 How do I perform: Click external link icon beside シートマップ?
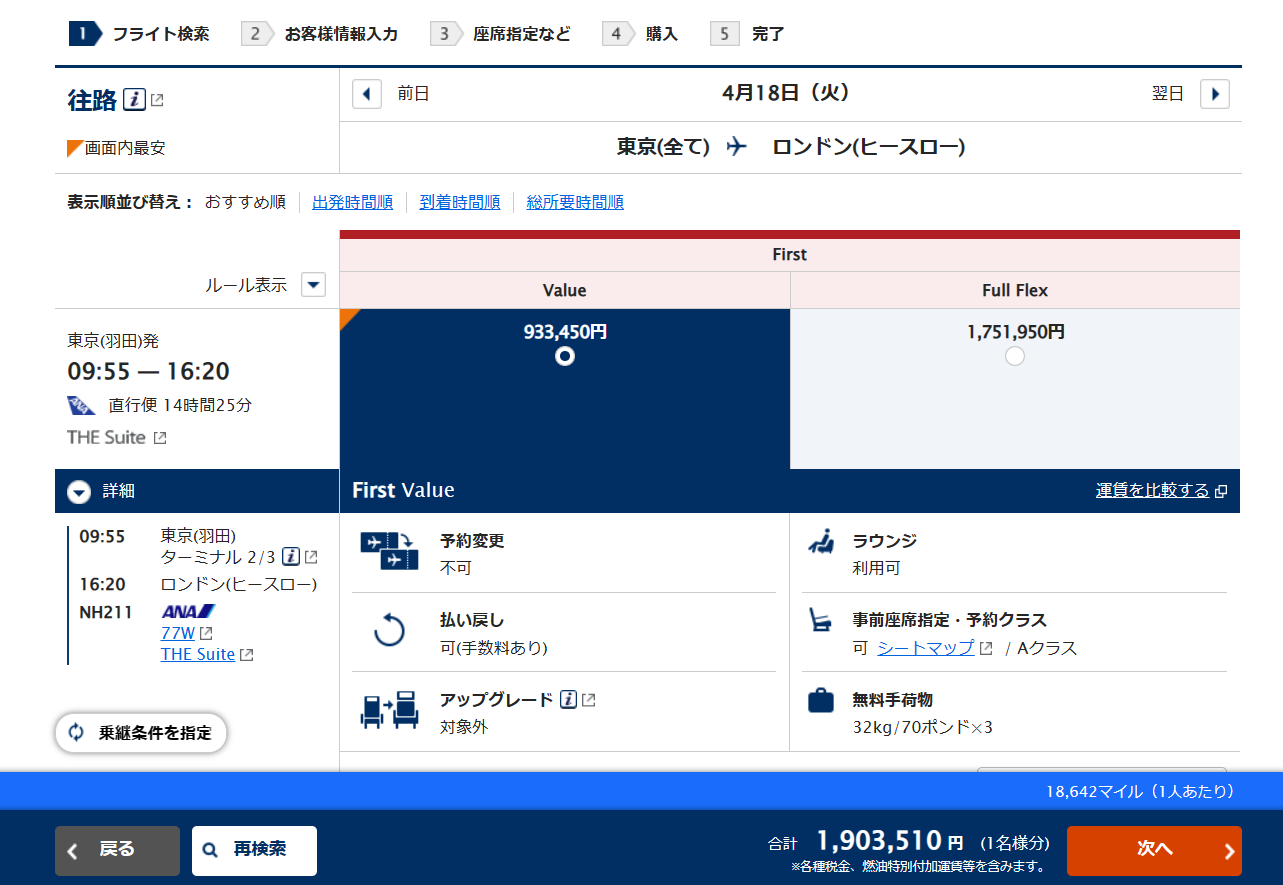coord(986,648)
